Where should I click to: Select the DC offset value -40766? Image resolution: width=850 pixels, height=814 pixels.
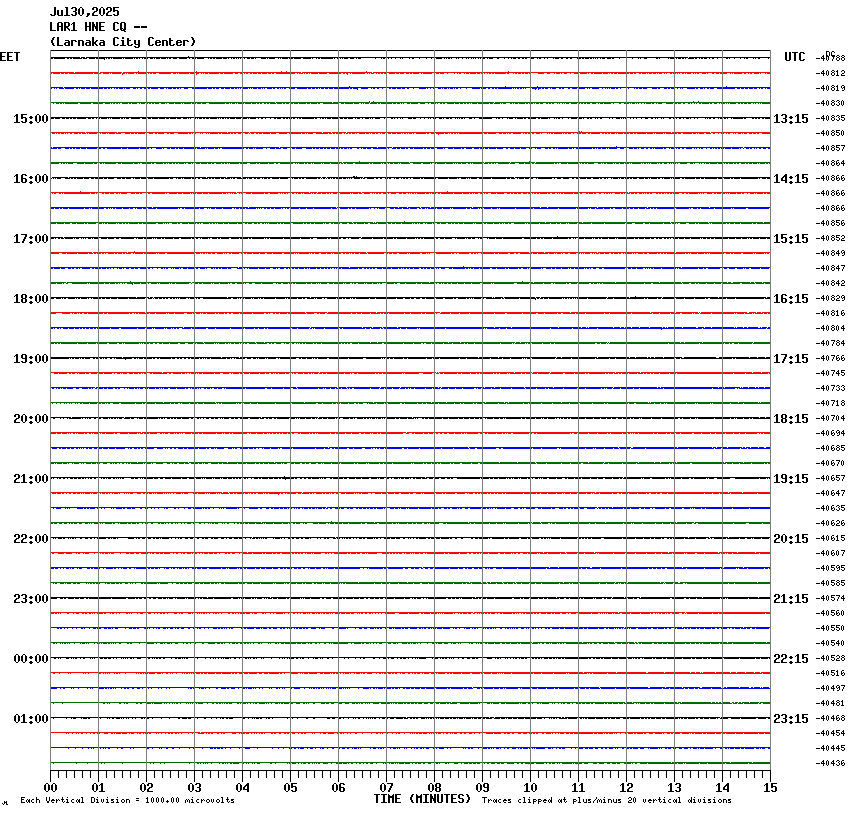(x=830, y=358)
